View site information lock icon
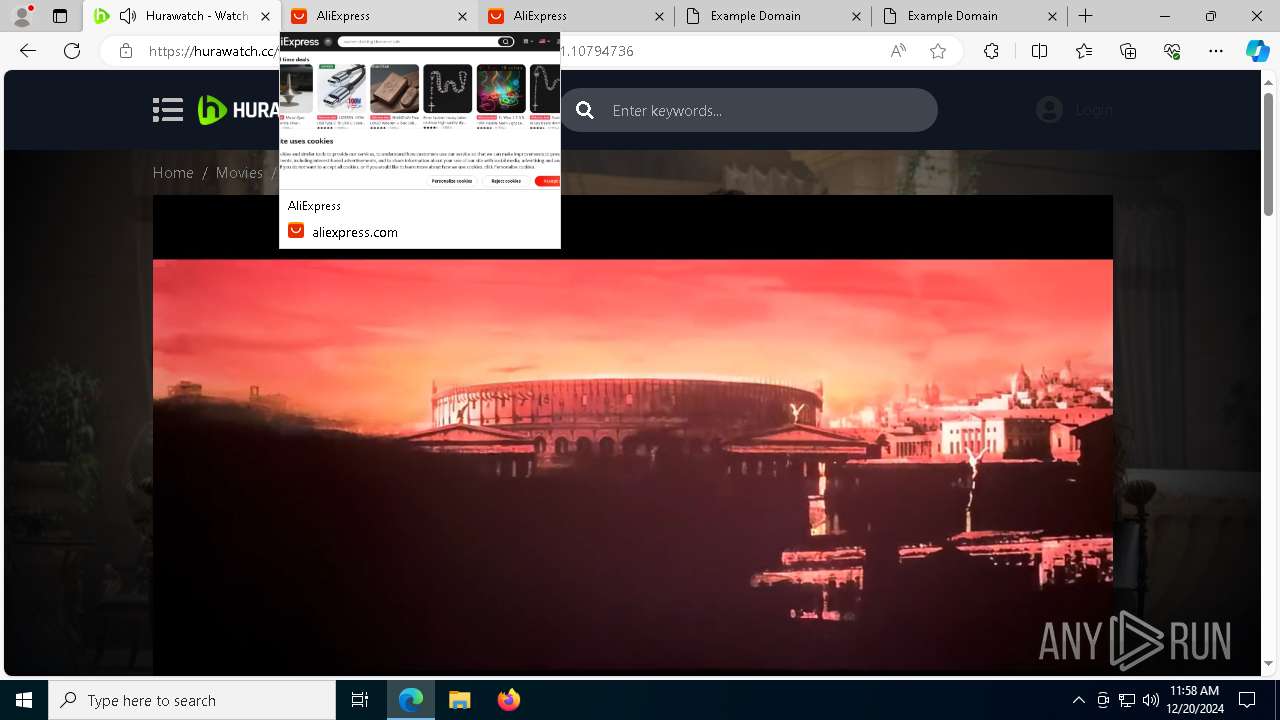The height and width of the screenshot is (720, 1280). [125, 51]
